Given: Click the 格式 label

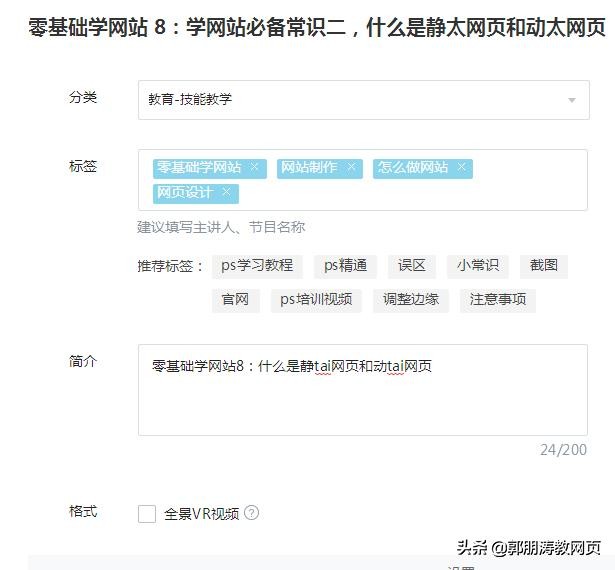Looking at the screenshot, I should tap(83, 511).
